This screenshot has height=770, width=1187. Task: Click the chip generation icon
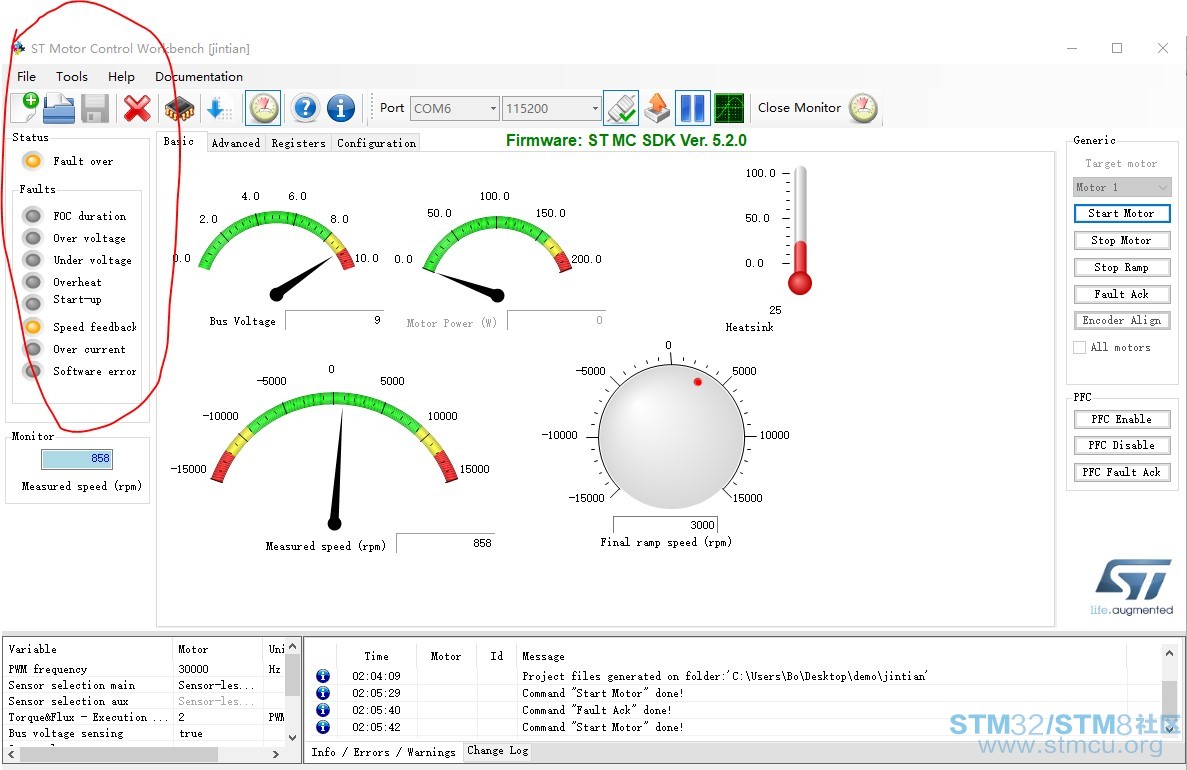[x=179, y=109]
